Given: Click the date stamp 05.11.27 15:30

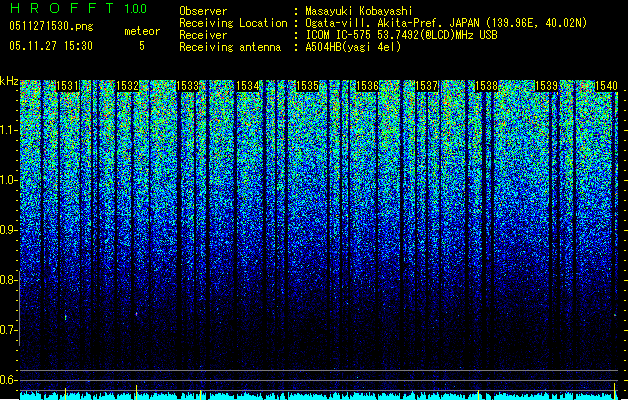Looking at the screenshot, I should click(51, 46).
